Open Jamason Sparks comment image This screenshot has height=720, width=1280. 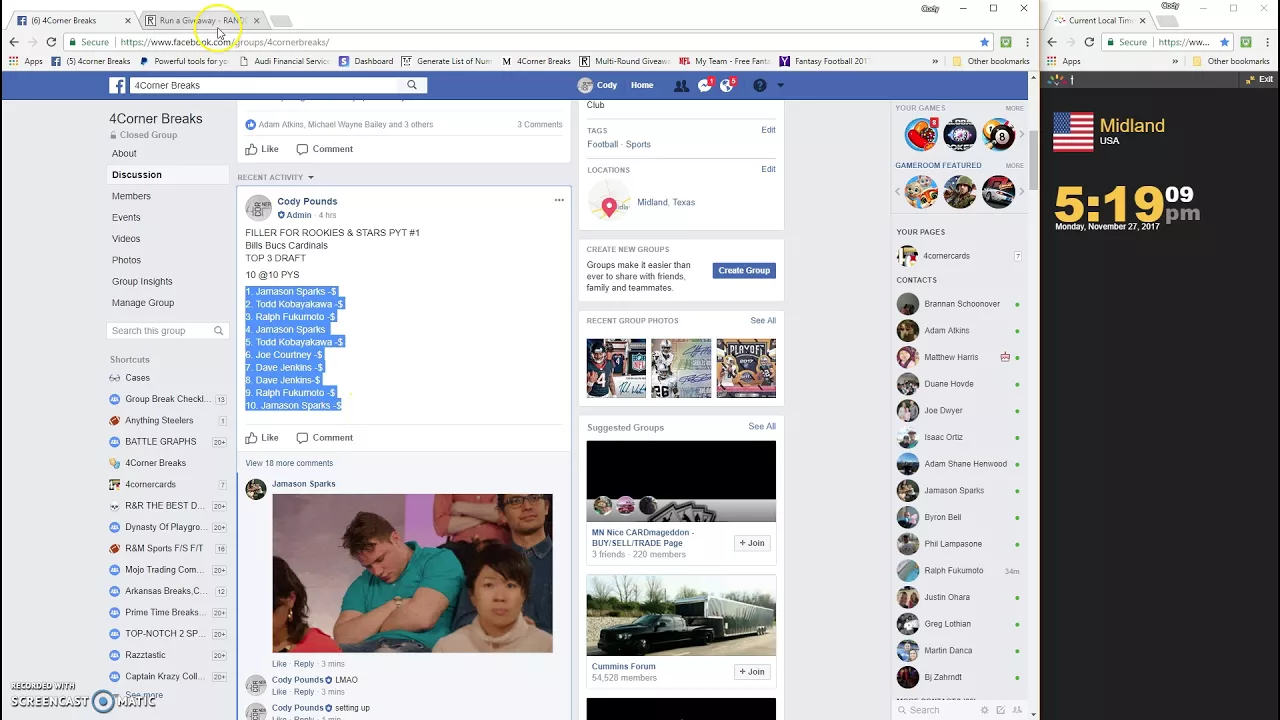click(x=412, y=573)
